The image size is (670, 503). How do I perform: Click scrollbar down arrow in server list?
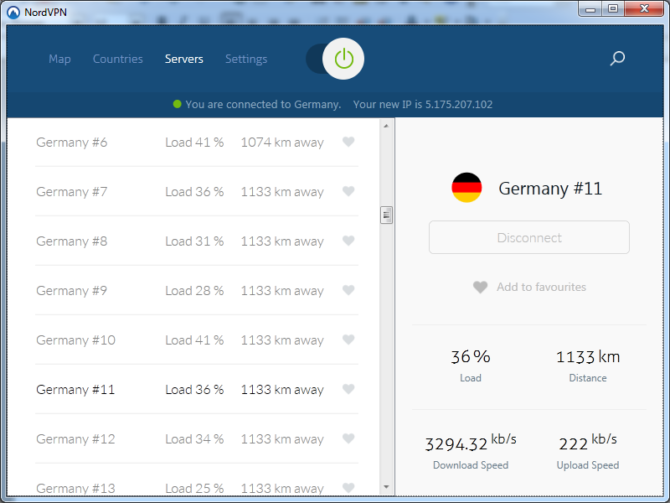coord(386,487)
